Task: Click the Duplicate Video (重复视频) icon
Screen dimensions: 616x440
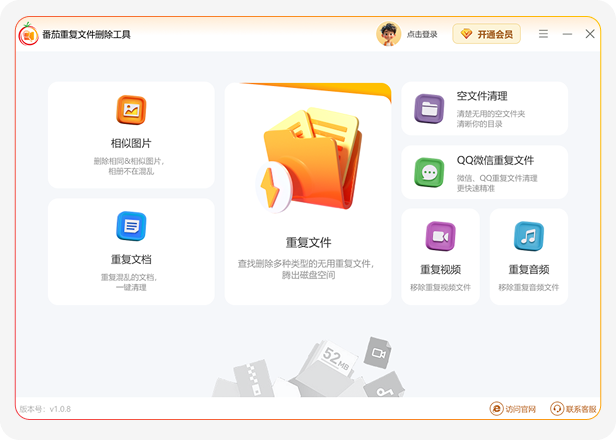Action: coord(440,236)
